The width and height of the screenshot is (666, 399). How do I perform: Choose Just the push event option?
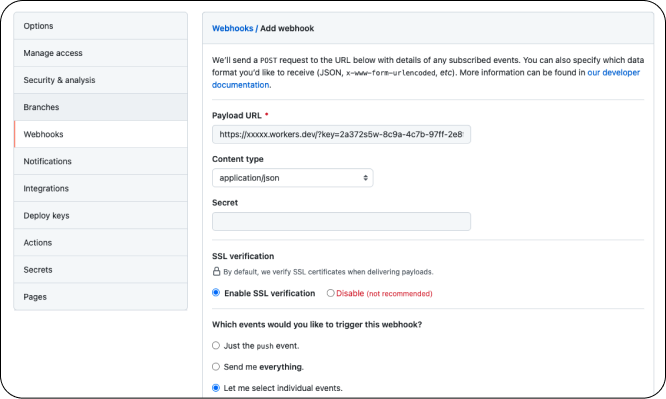[216, 345]
